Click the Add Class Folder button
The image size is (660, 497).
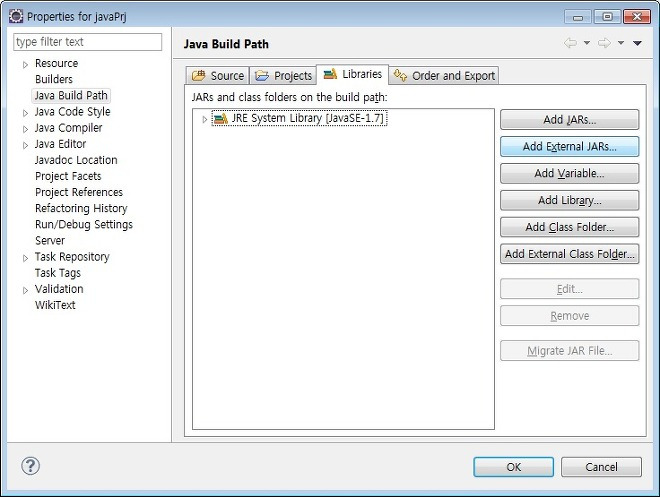click(x=570, y=227)
